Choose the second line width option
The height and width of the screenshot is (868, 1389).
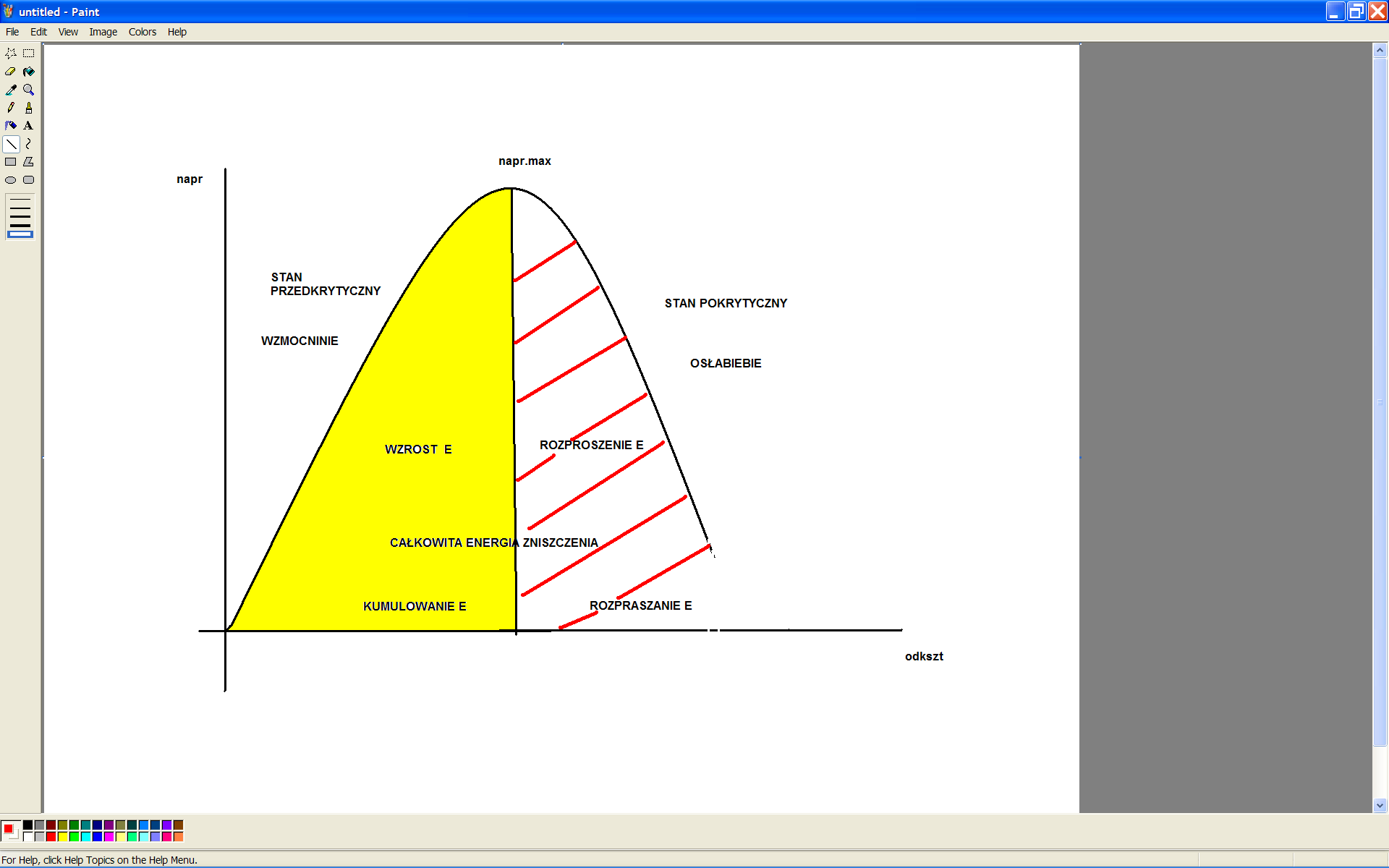(20, 208)
